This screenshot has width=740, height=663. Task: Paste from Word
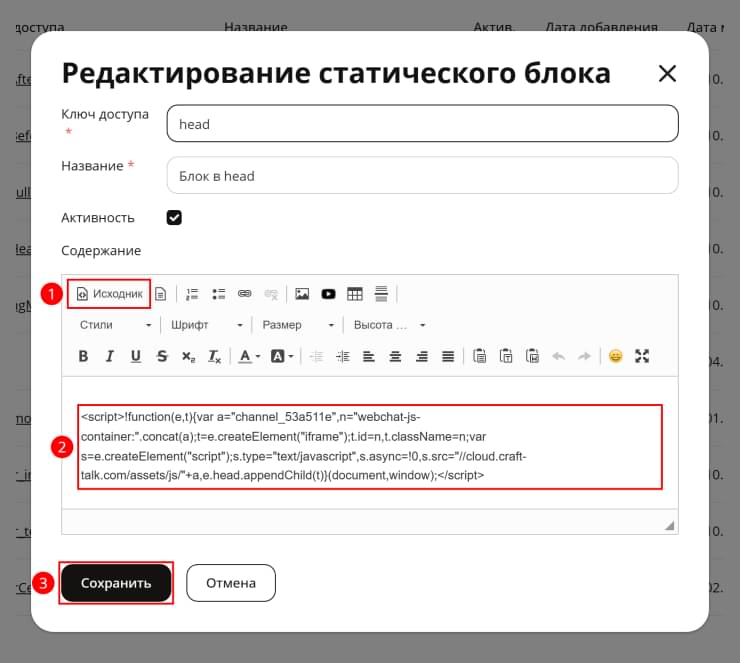tap(532, 356)
